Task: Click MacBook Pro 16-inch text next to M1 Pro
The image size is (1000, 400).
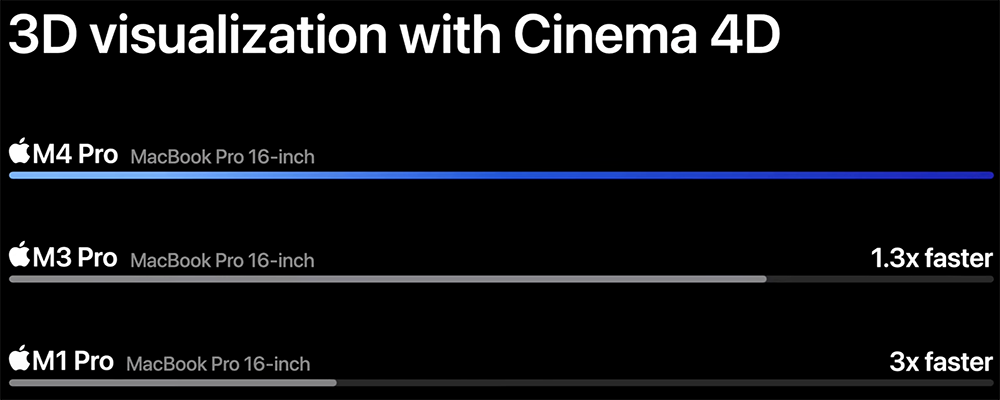Action: (x=219, y=364)
